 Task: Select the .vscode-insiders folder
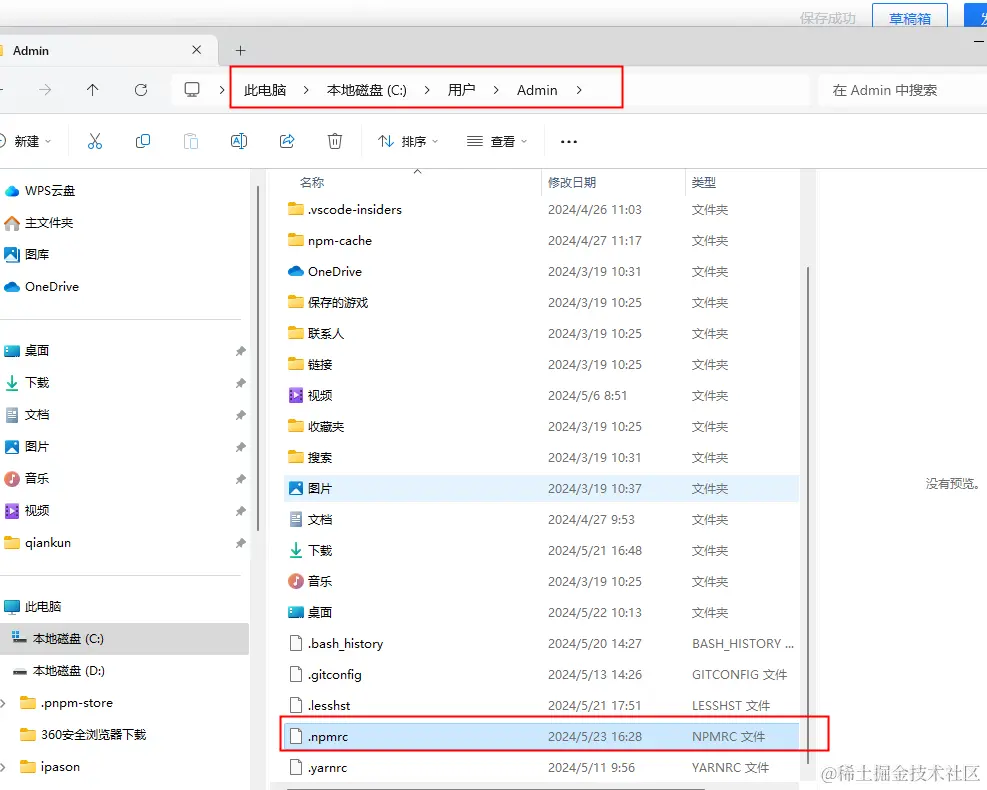click(541, 210)
